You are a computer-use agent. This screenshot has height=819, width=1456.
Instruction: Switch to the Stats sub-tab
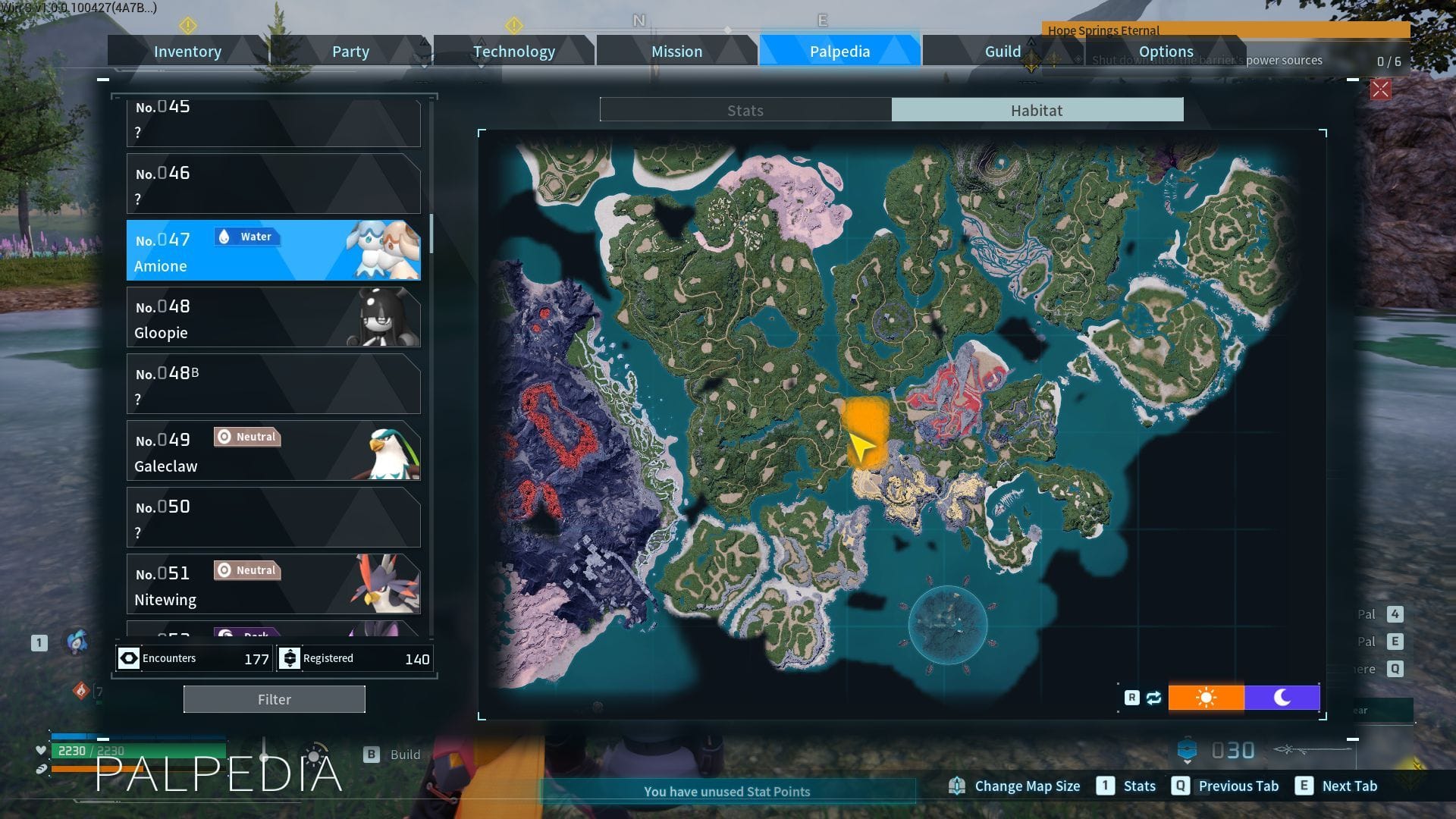click(x=745, y=110)
